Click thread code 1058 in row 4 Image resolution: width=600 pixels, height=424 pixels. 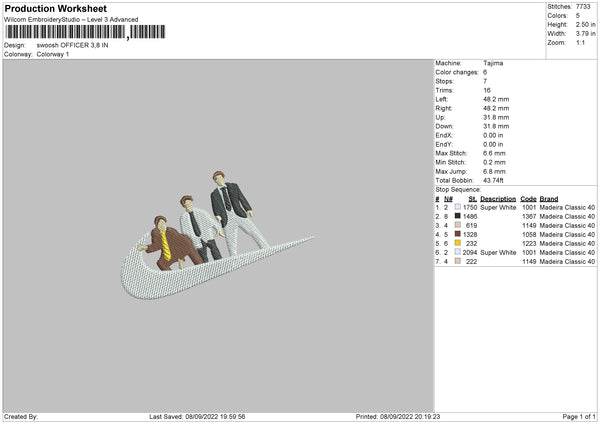[x=529, y=235]
